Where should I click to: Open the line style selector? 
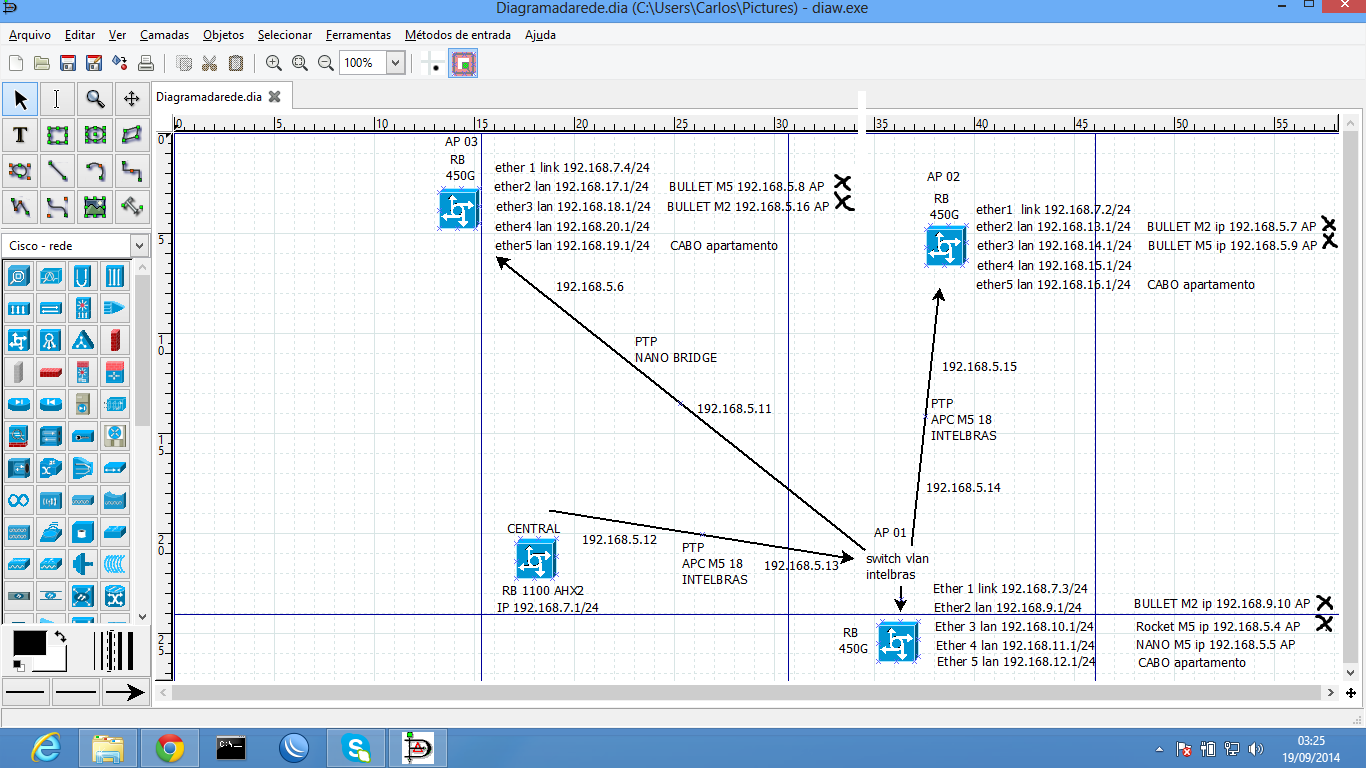pos(76,691)
